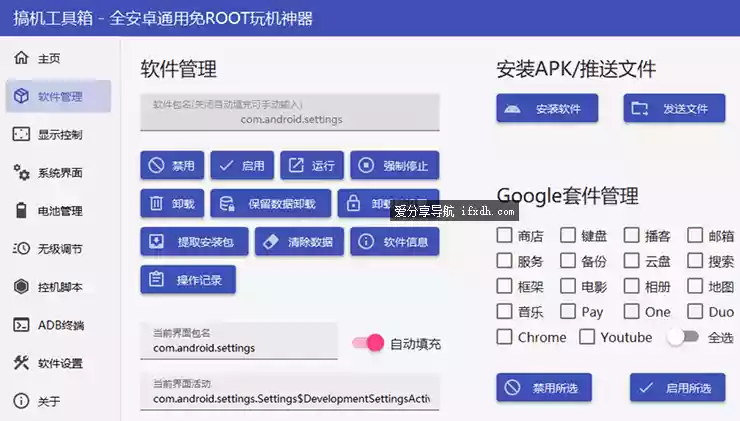Go to 电池管理 sidebar page
The height and width of the screenshot is (421, 740).
[59, 210]
